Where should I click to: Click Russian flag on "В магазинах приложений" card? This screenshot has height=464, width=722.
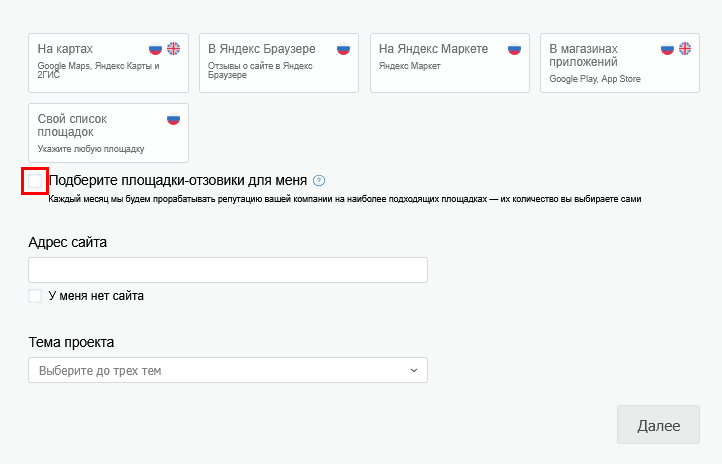click(667, 48)
